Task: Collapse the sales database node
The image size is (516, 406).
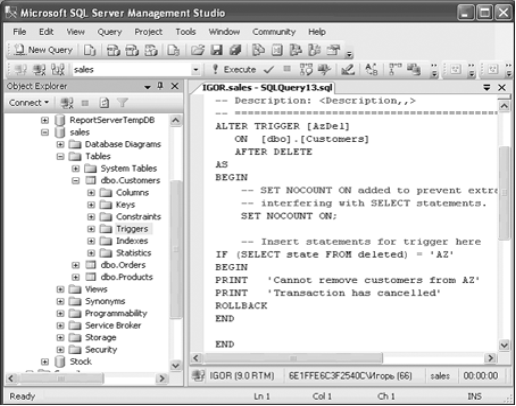Action: [45, 132]
